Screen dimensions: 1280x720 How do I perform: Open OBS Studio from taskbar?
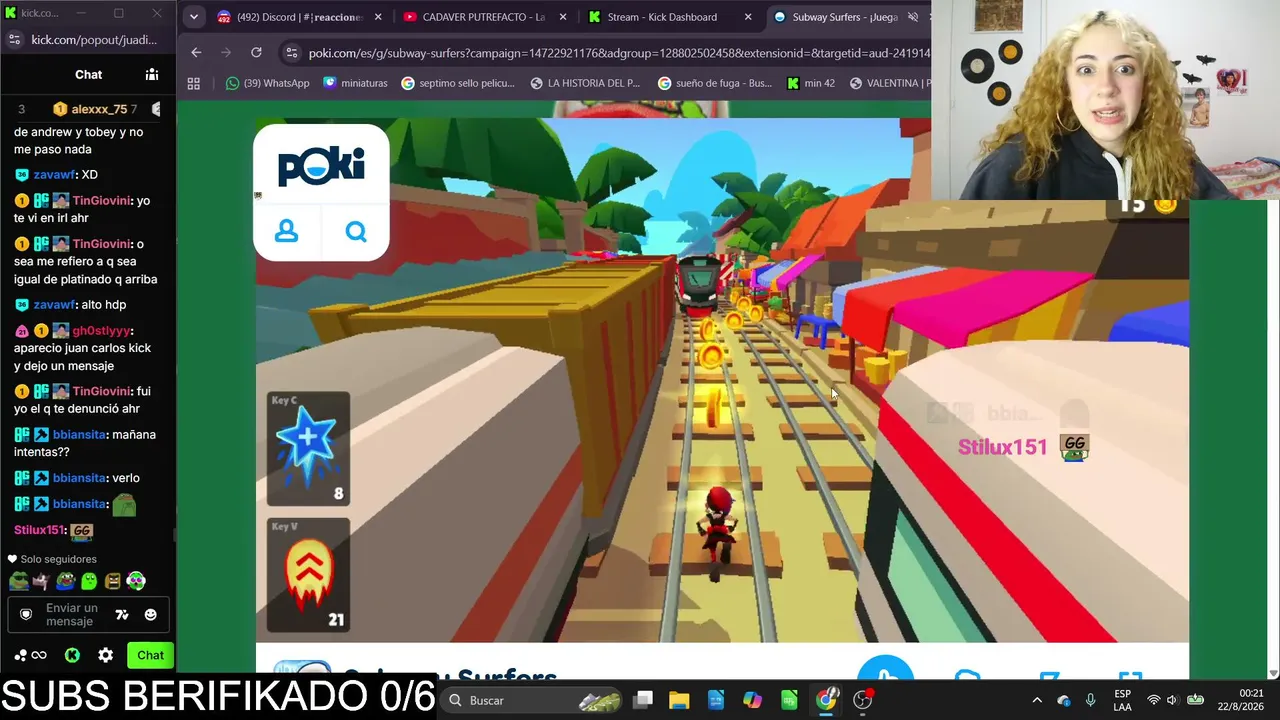[863, 700]
